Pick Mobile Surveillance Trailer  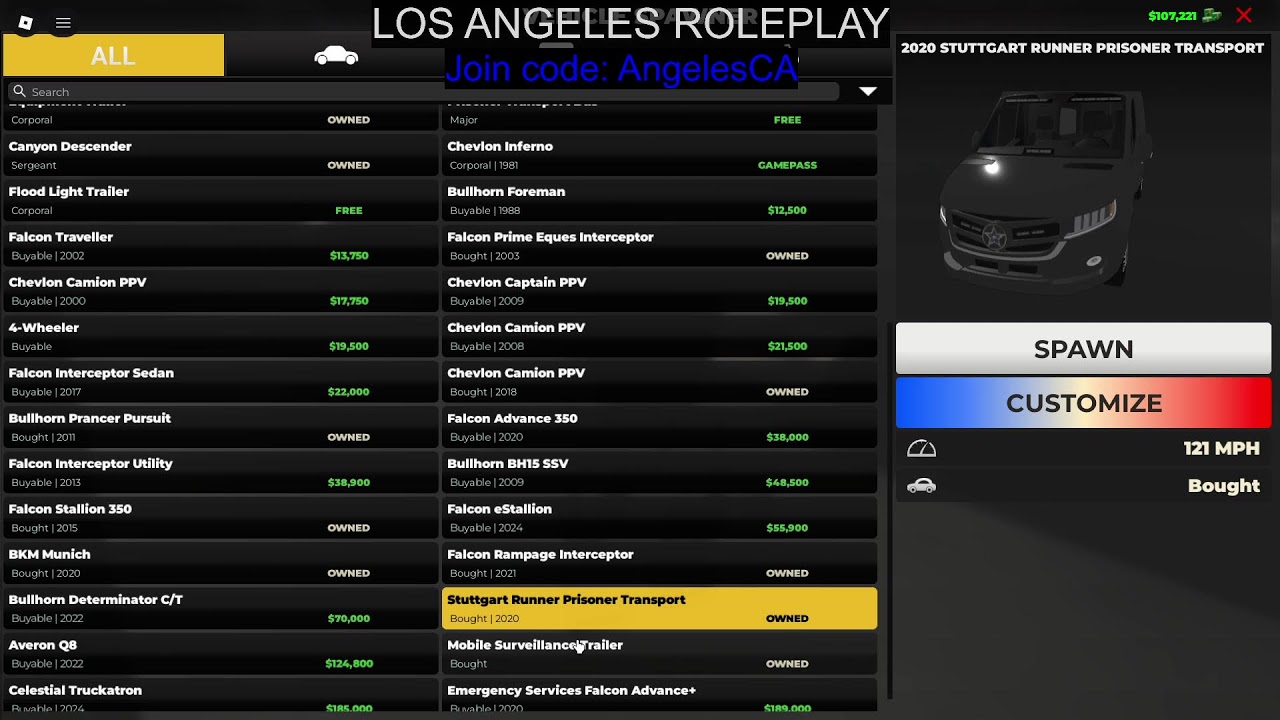[660, 654]
